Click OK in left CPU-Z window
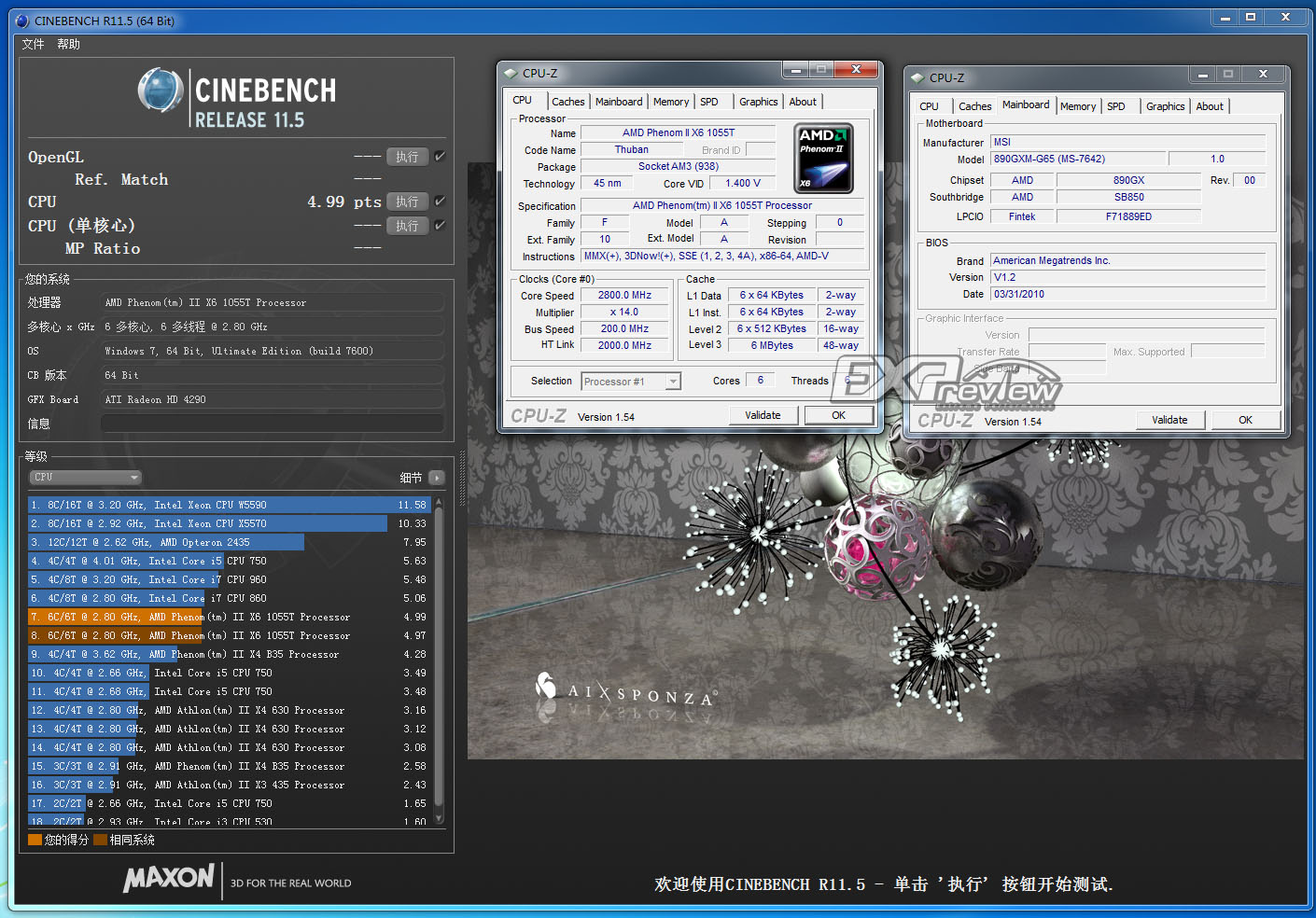 coord(839,415)
